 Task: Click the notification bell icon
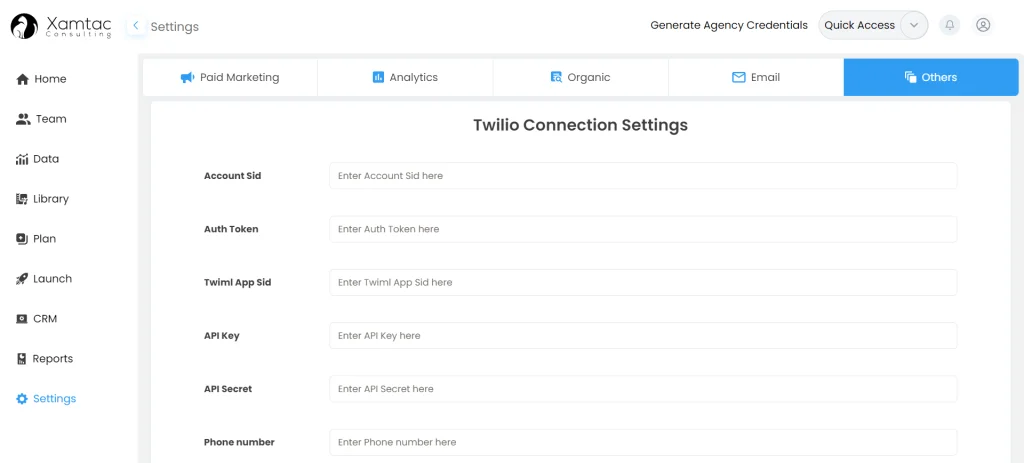tap(949, 25)
